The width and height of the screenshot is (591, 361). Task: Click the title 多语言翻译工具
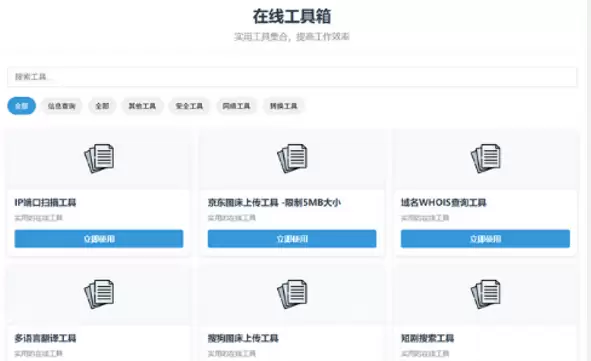45,338
